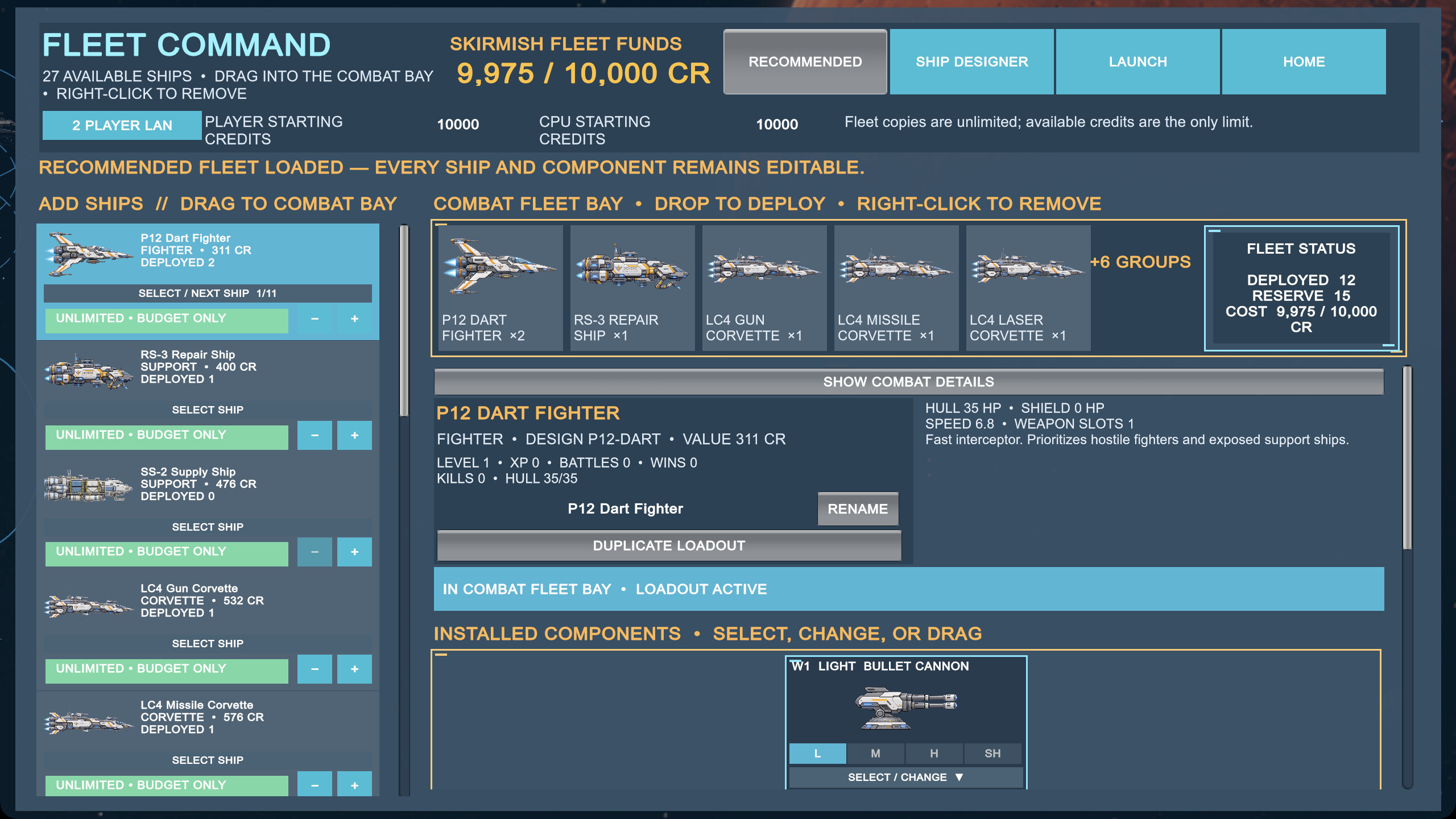The height and width of the screenshot is (819, 1456).
Task: Click the details panel vertical scrollbar
Action: (1407, 458)
